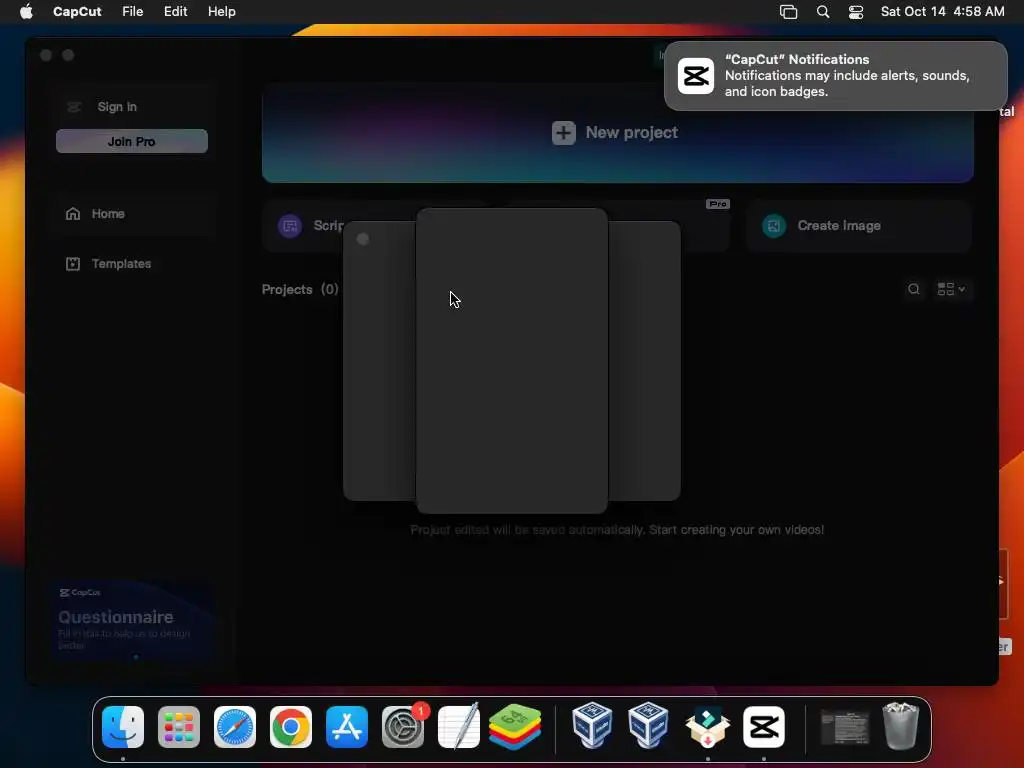Launch Google Chrome from the Dock

pos(291,727)
